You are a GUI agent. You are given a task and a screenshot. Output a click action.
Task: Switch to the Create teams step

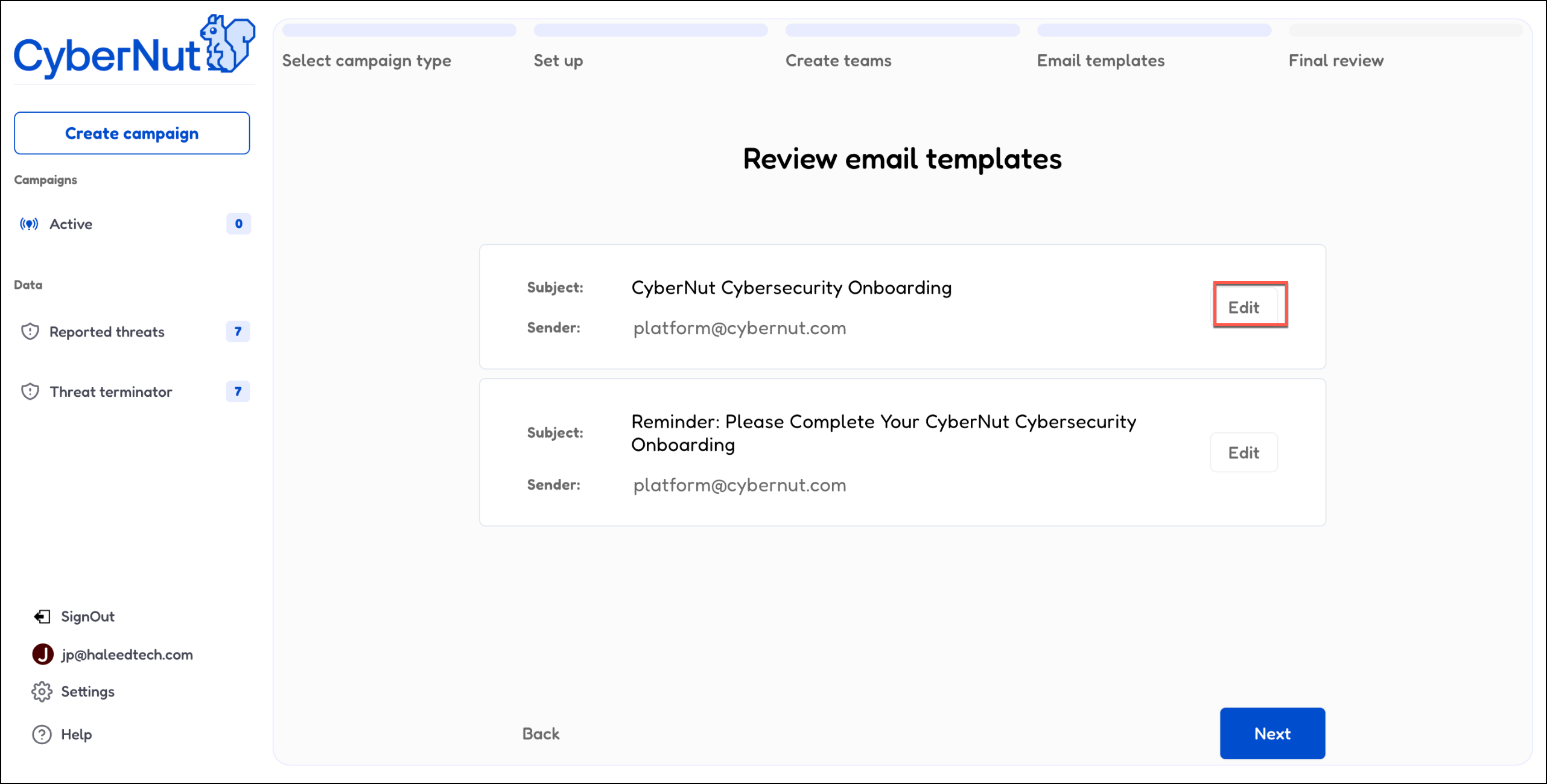tap(838, 60)
